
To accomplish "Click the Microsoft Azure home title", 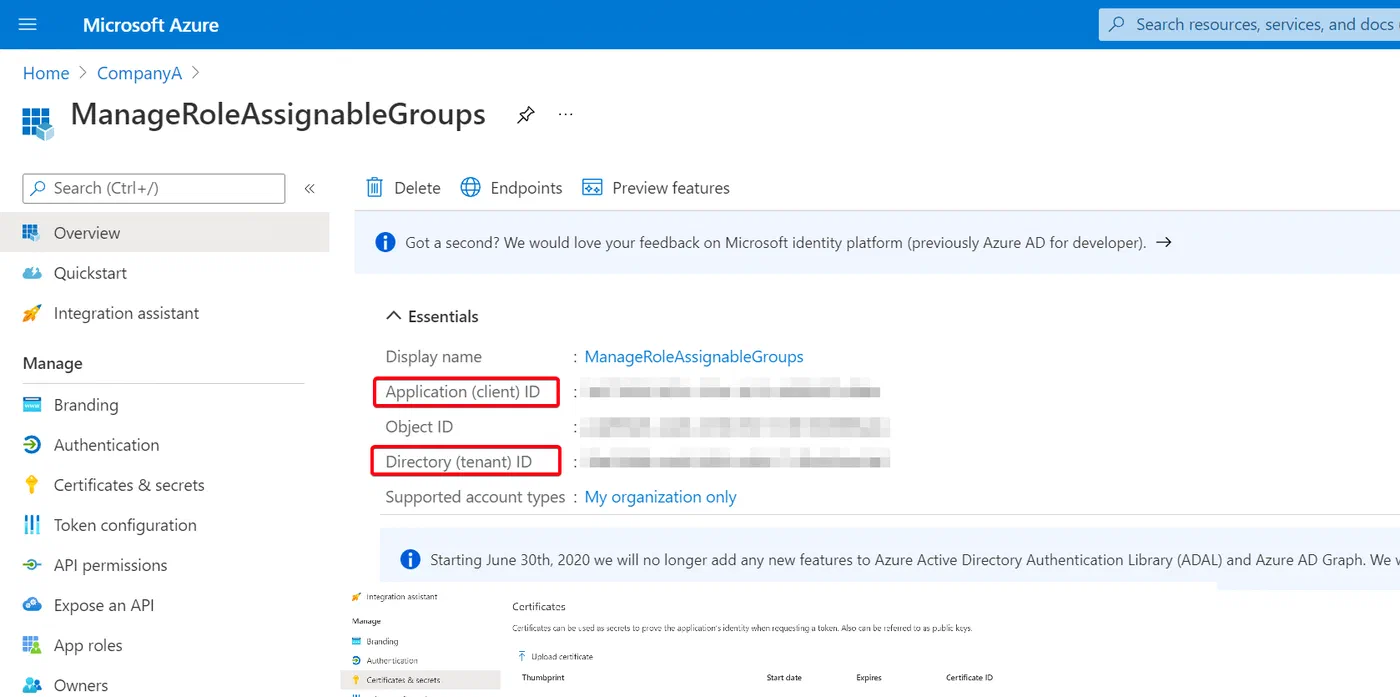I will [151, 25].
